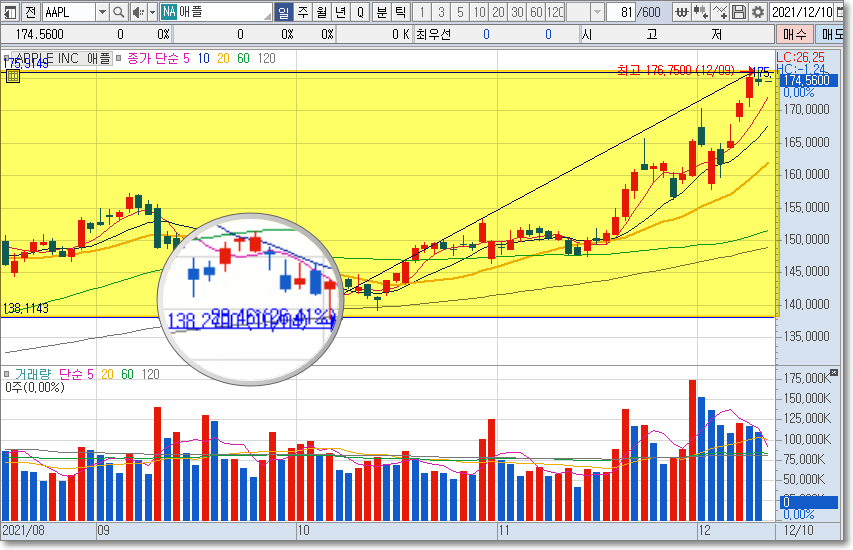Select the 20 interval button
This screenshot has height=550, width=853.
click(x=498, y=11)
